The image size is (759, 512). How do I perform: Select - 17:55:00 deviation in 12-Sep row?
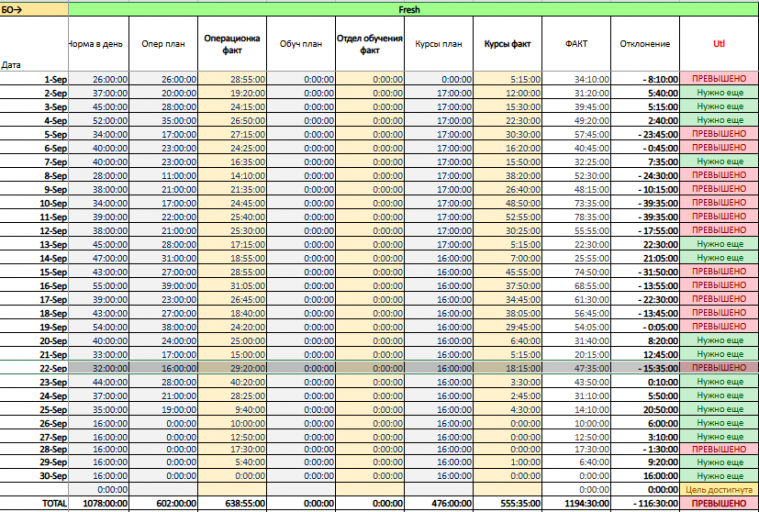pyautogui.click(x=645, y=230)
